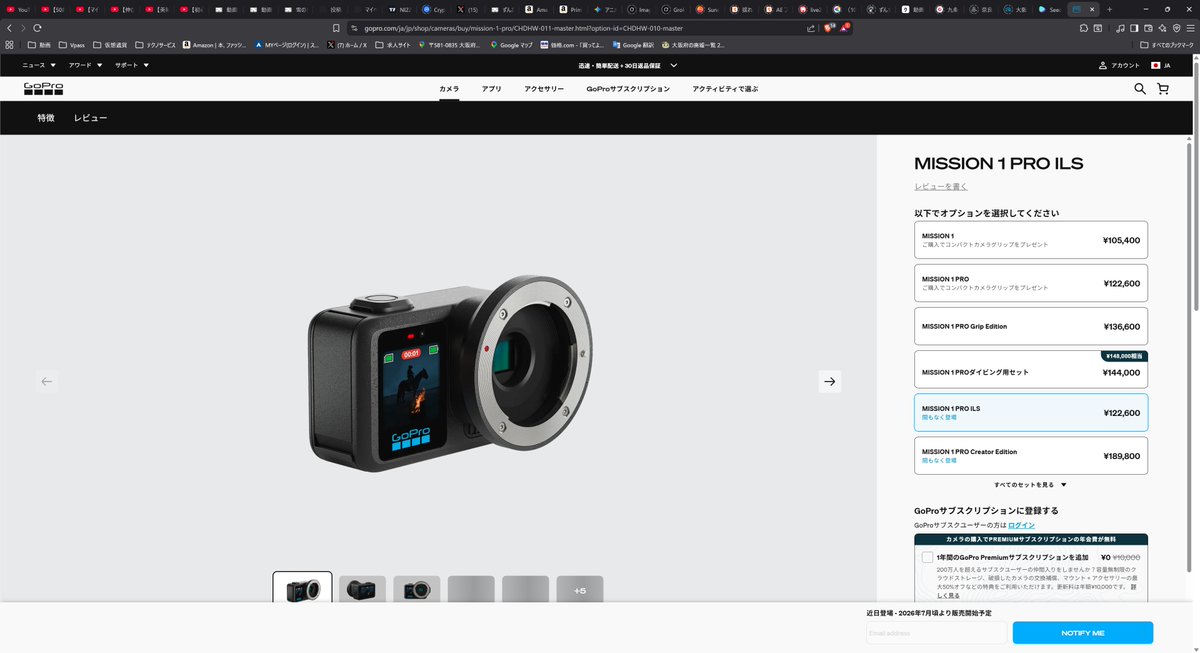Open the アクセサリー navigation item
The height and width of the screenshot is (653, 1200).
(544, 89)
